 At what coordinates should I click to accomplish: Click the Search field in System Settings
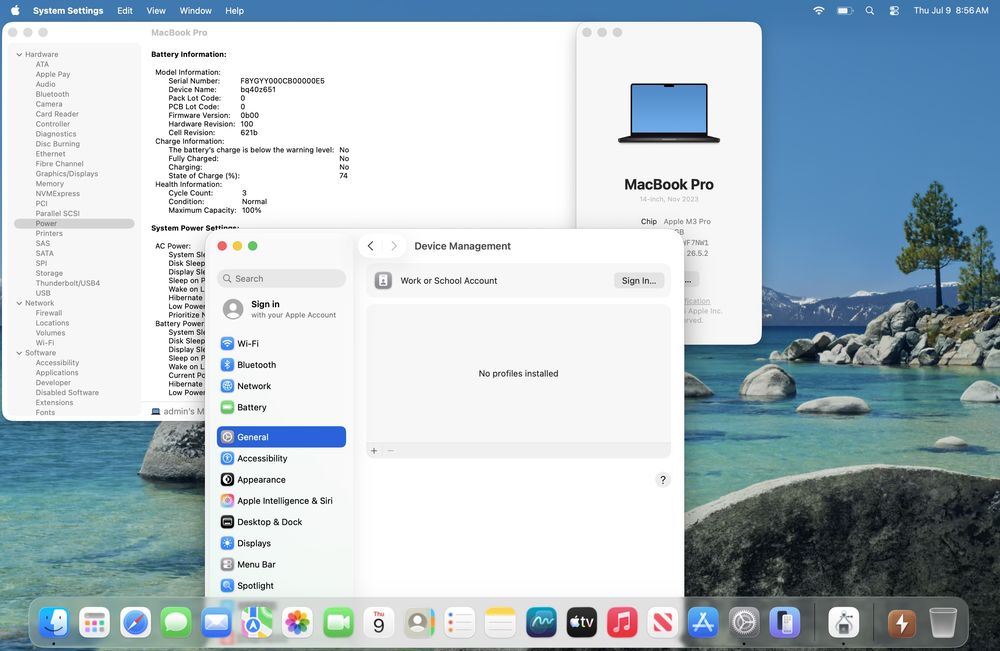[281, 279]
